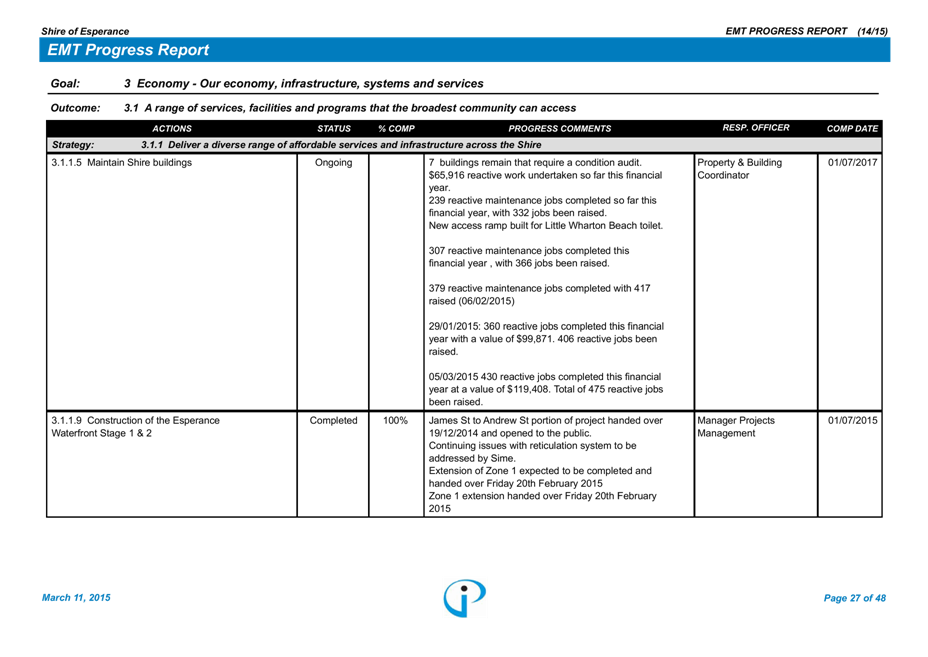
Task: Click the PROGRESS COMMENTS column header
Action: click(559, 129)
